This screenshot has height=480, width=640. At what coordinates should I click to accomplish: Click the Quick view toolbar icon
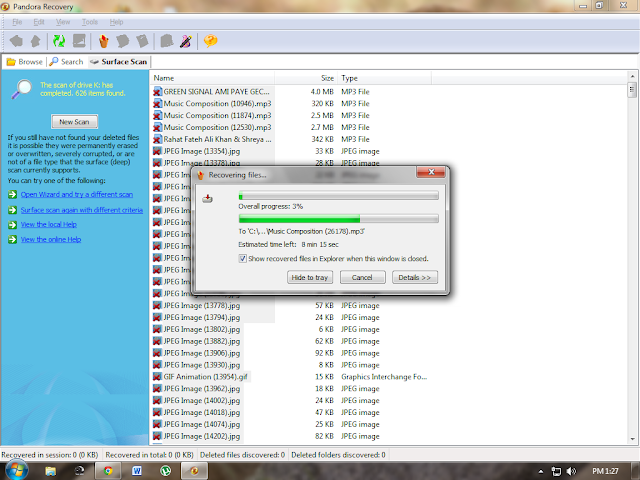tap(122, 41)
